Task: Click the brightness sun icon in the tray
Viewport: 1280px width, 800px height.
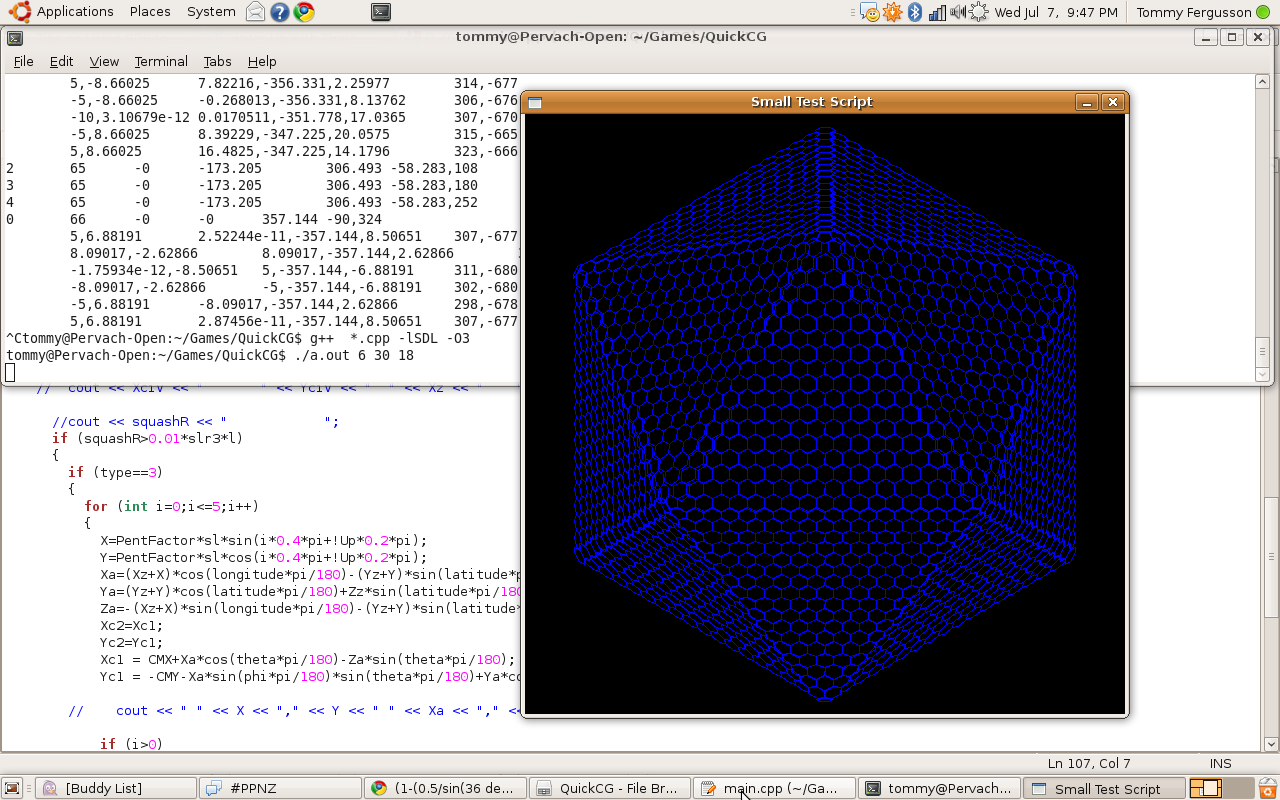Action: (x=977, y=12)
